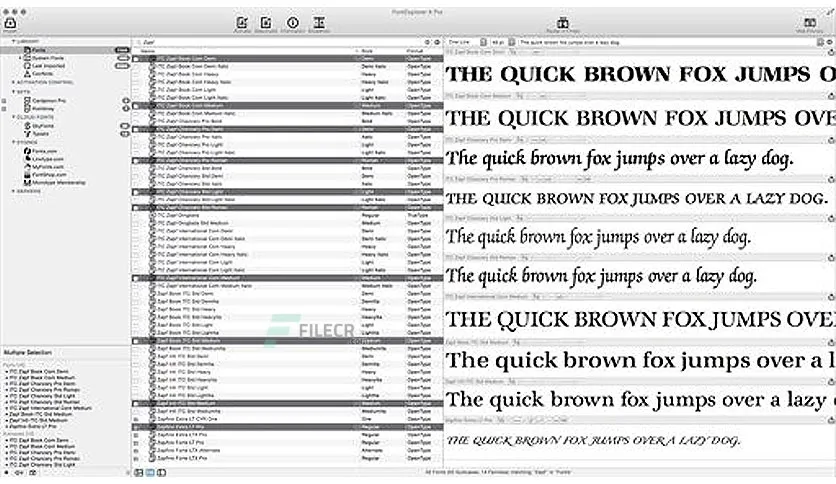Click the second set under Sets
This screenshot has height=484, width=836.
(x=43, y=109)
